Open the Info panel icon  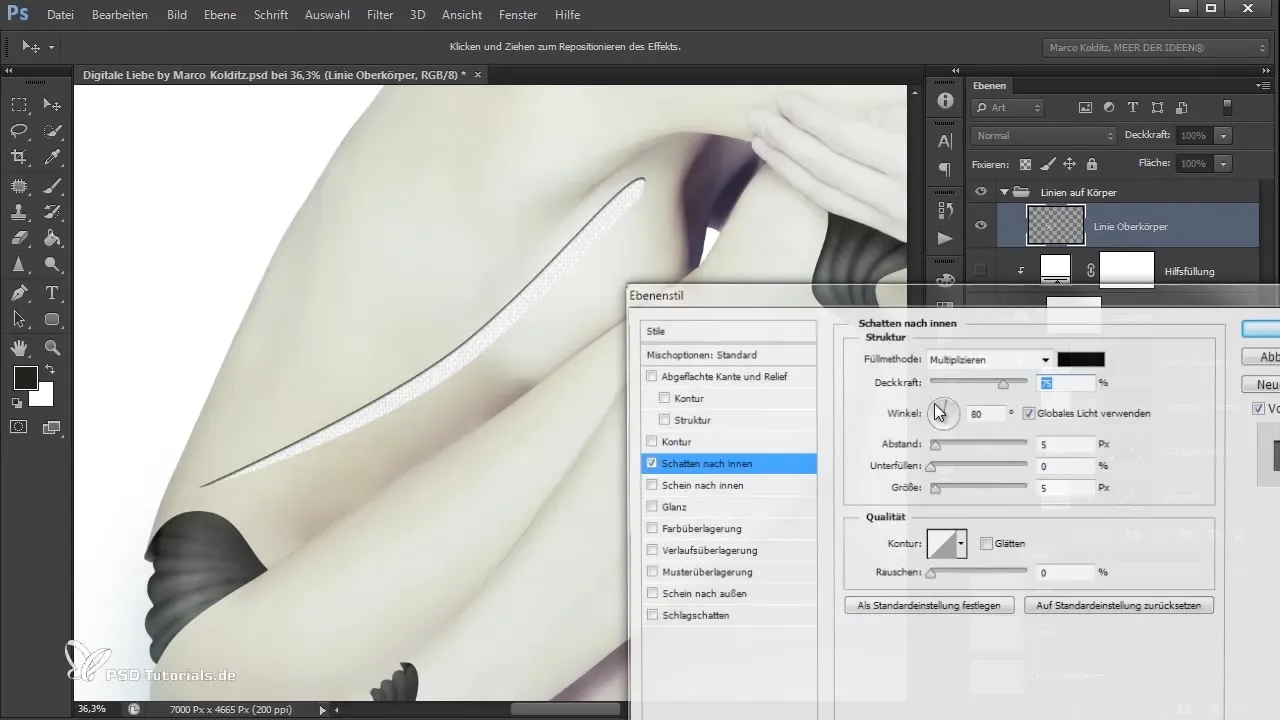click(x=945, y=102)
